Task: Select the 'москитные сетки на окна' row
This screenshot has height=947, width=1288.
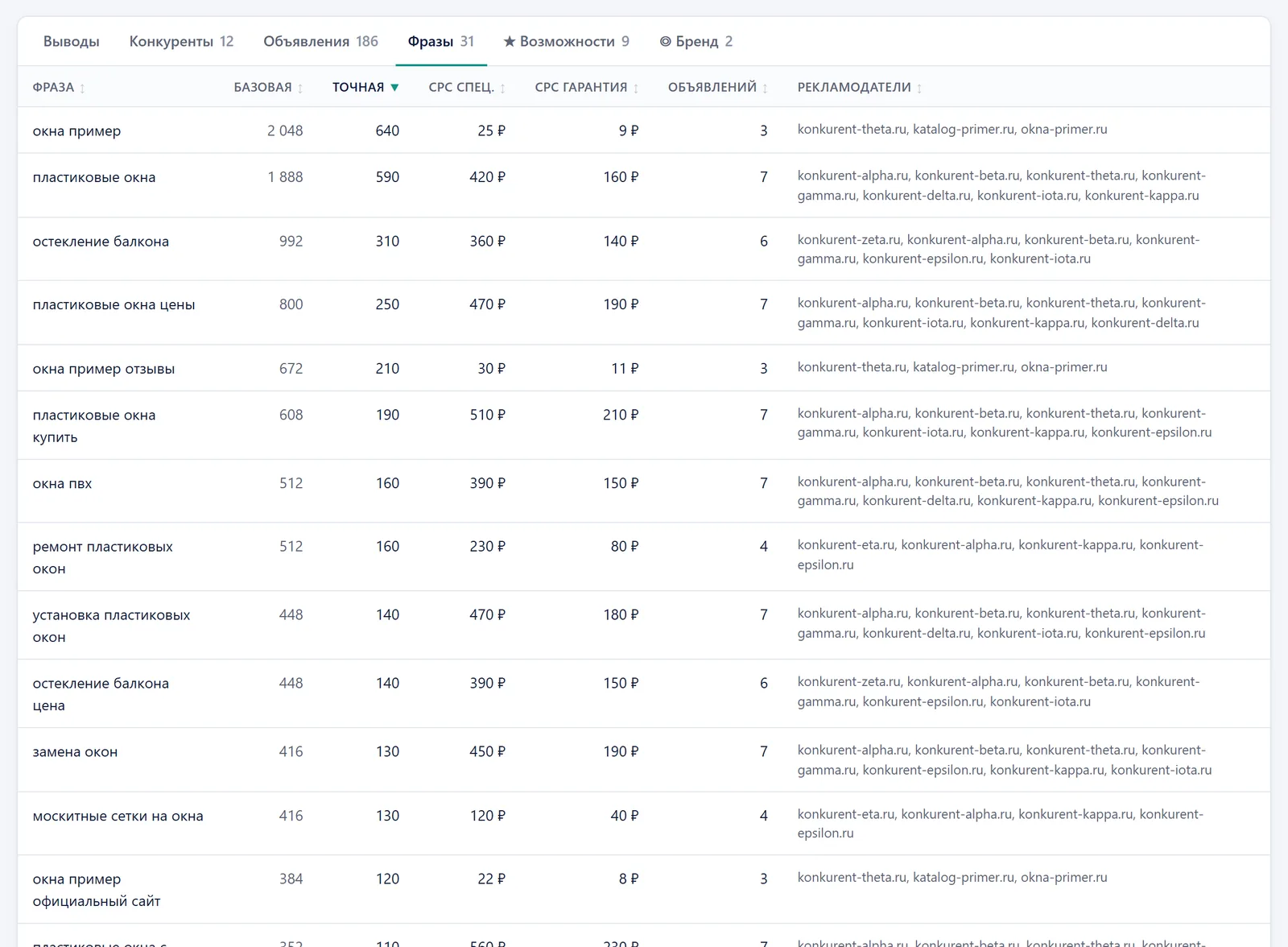Action: point(644,823)
